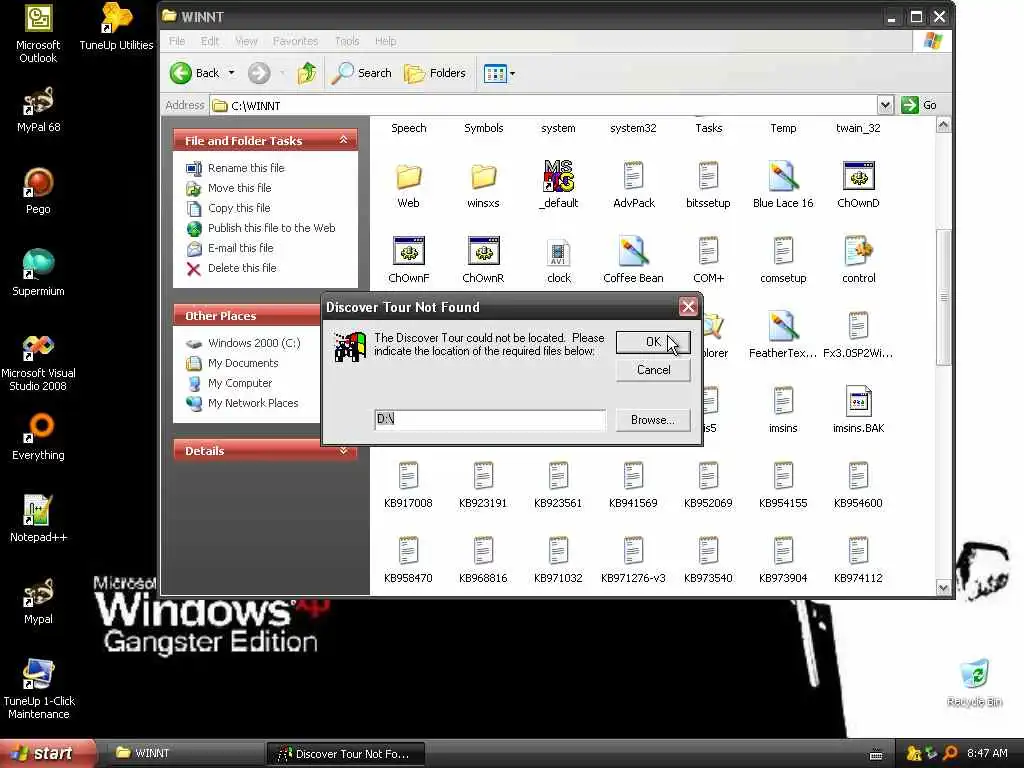The width and height of the screenshot is (1024, 768).
Task: Select the FeatherTexture bitmap file
Action: tap(783, 335)
